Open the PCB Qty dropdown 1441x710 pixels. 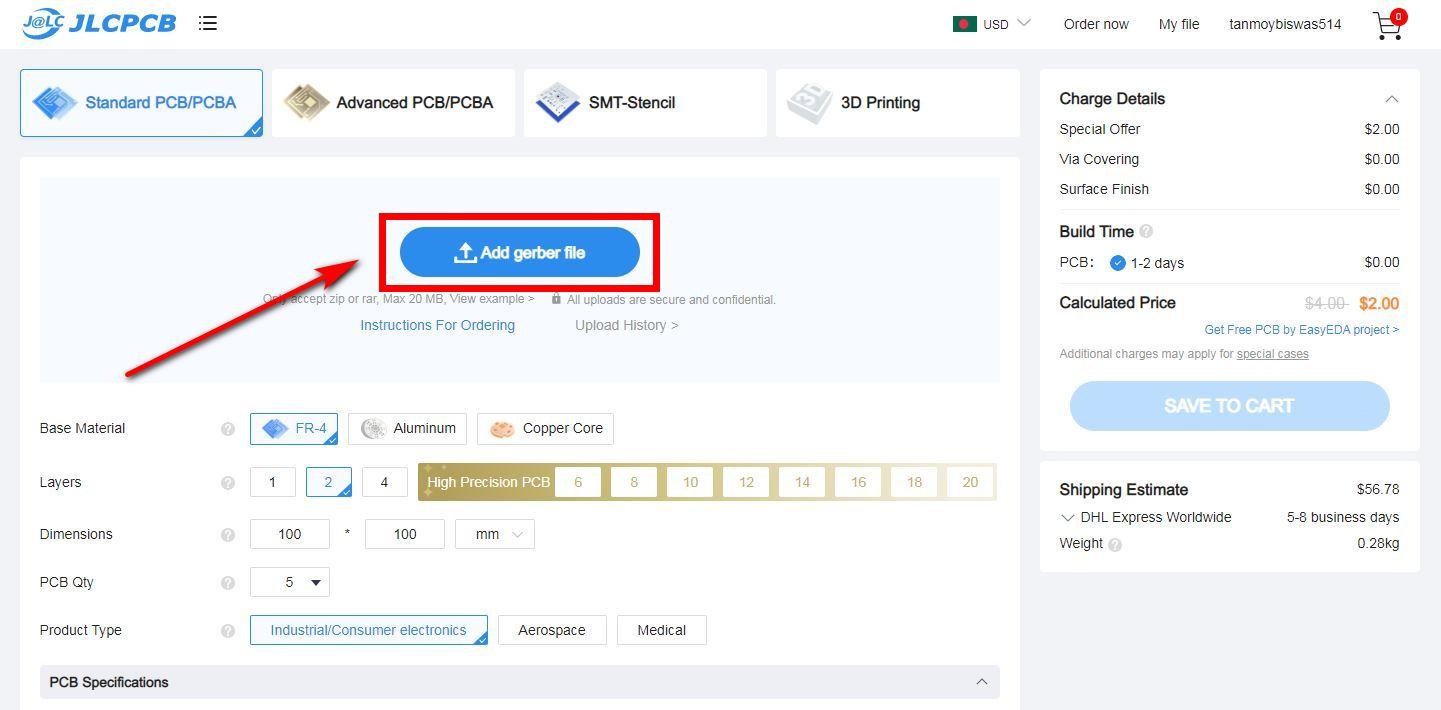pos(290,582)
